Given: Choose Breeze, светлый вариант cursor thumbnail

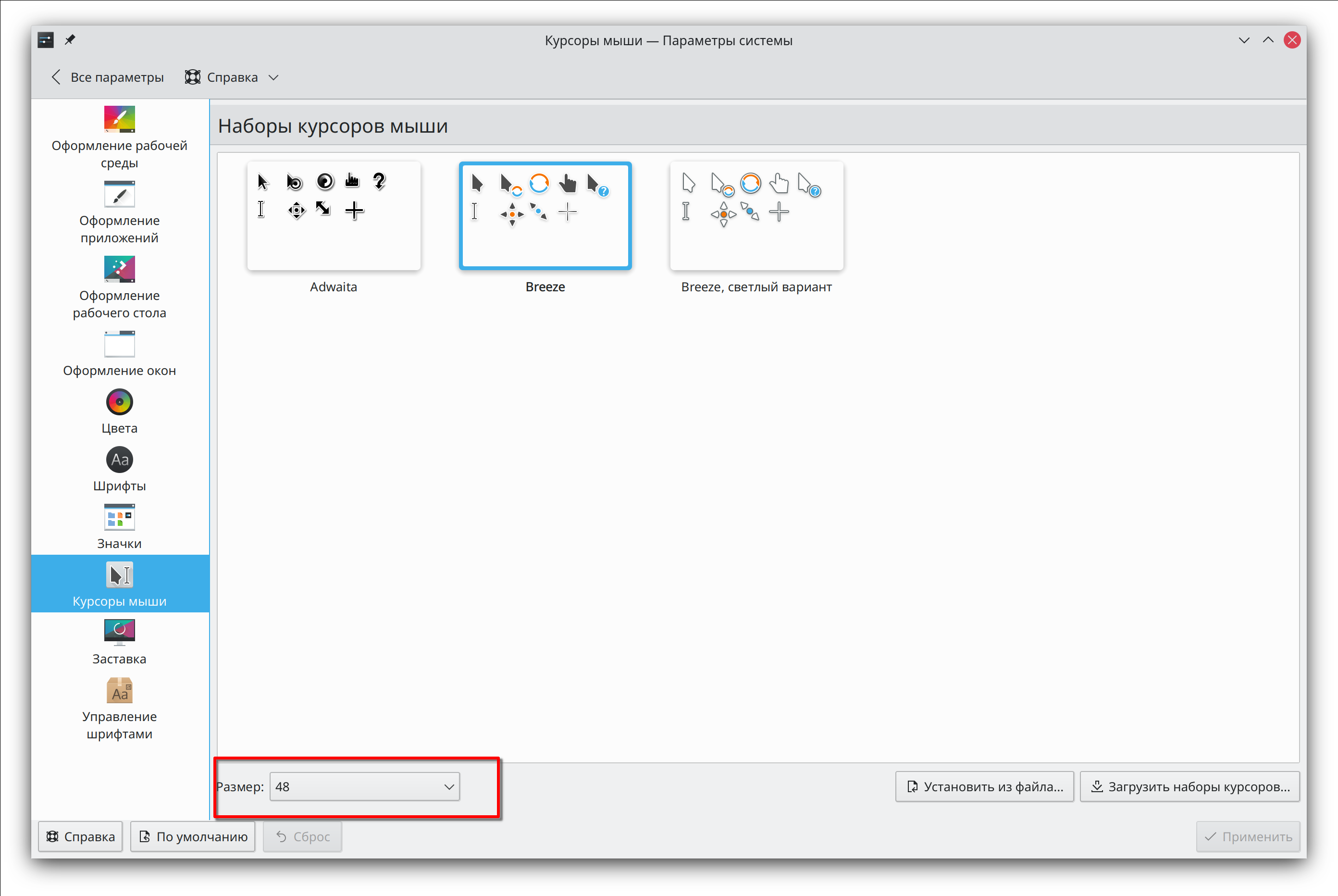Looking at the screenshot, I should click(756, 215).
